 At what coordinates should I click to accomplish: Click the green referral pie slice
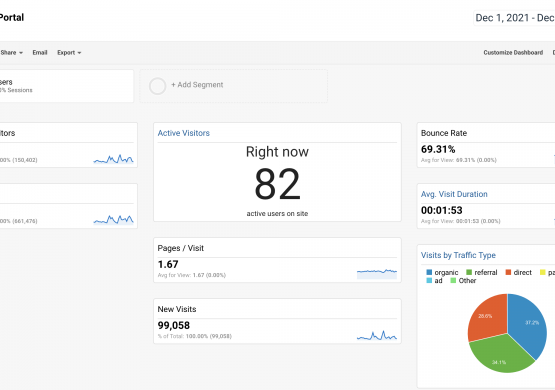[501, 356]
